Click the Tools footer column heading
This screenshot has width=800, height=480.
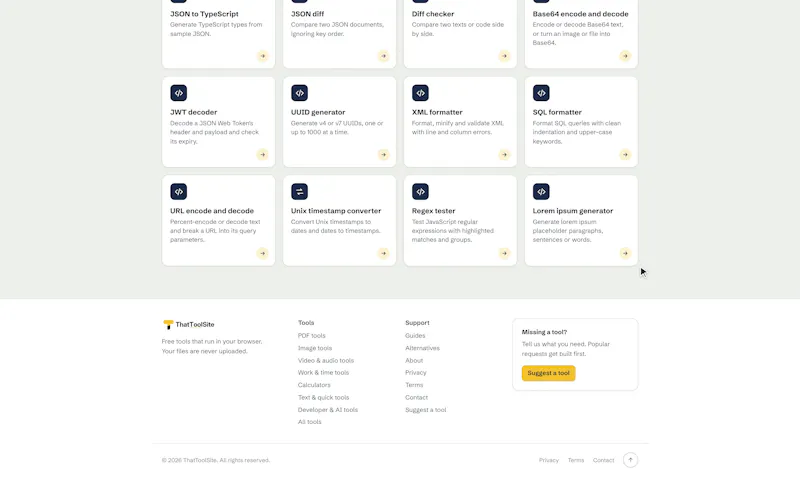coord(306,323)
